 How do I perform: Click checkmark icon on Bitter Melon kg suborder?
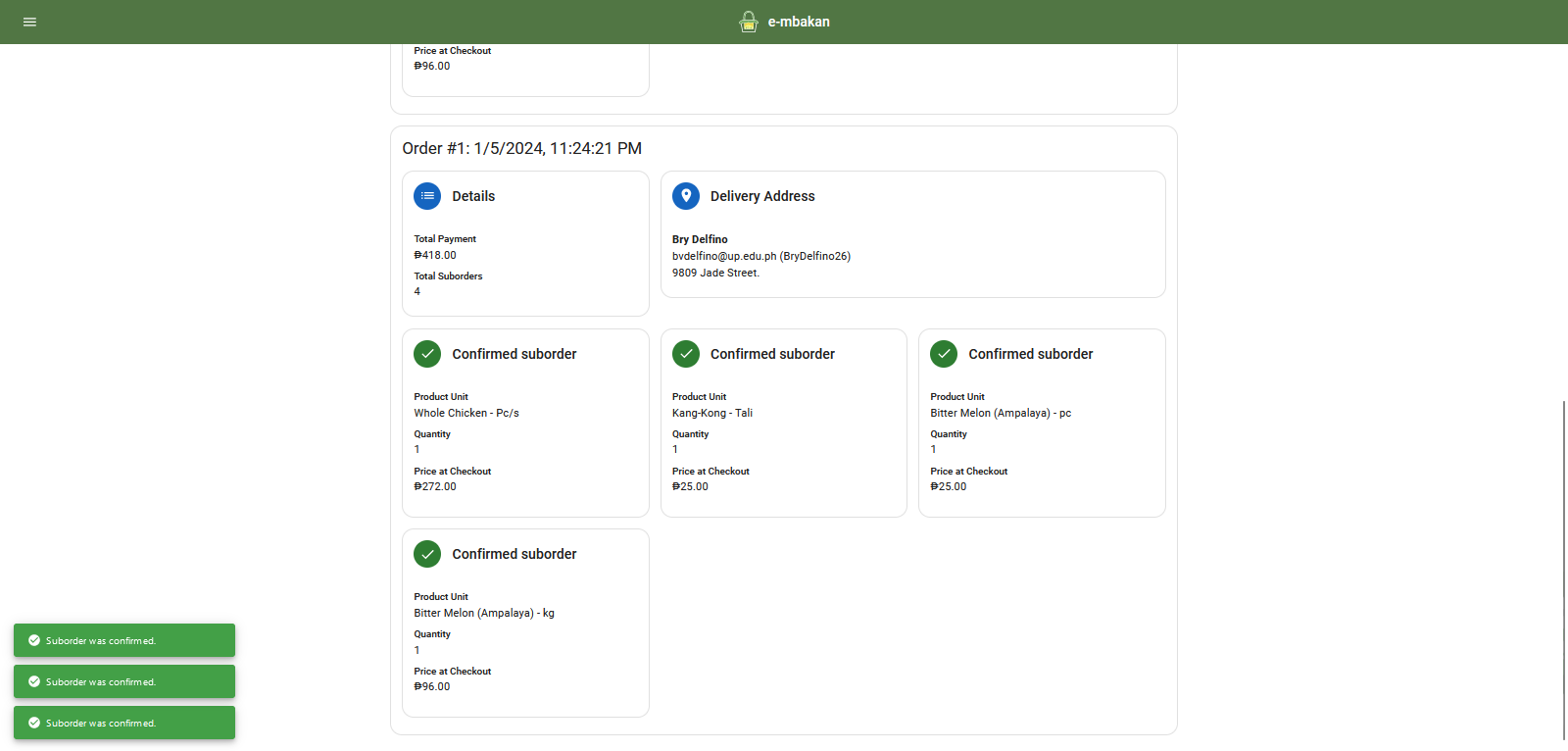(x=427, y=554)
